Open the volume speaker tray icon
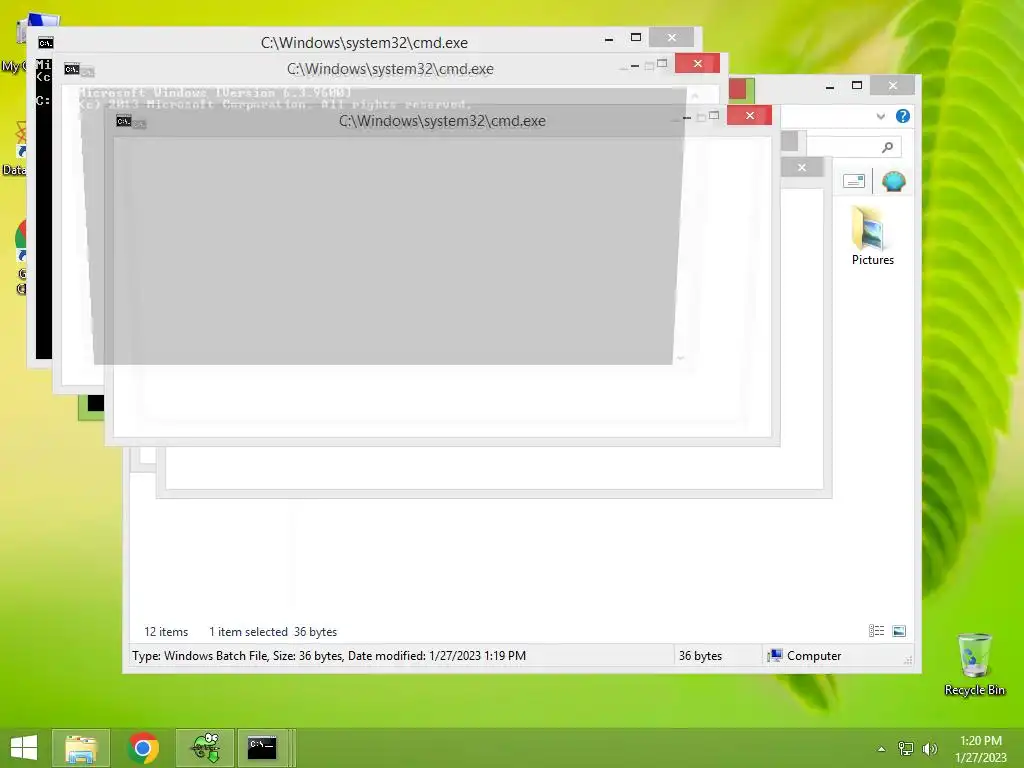The image size is (1024, 768). pyautogui.click(x=930, y=749)
